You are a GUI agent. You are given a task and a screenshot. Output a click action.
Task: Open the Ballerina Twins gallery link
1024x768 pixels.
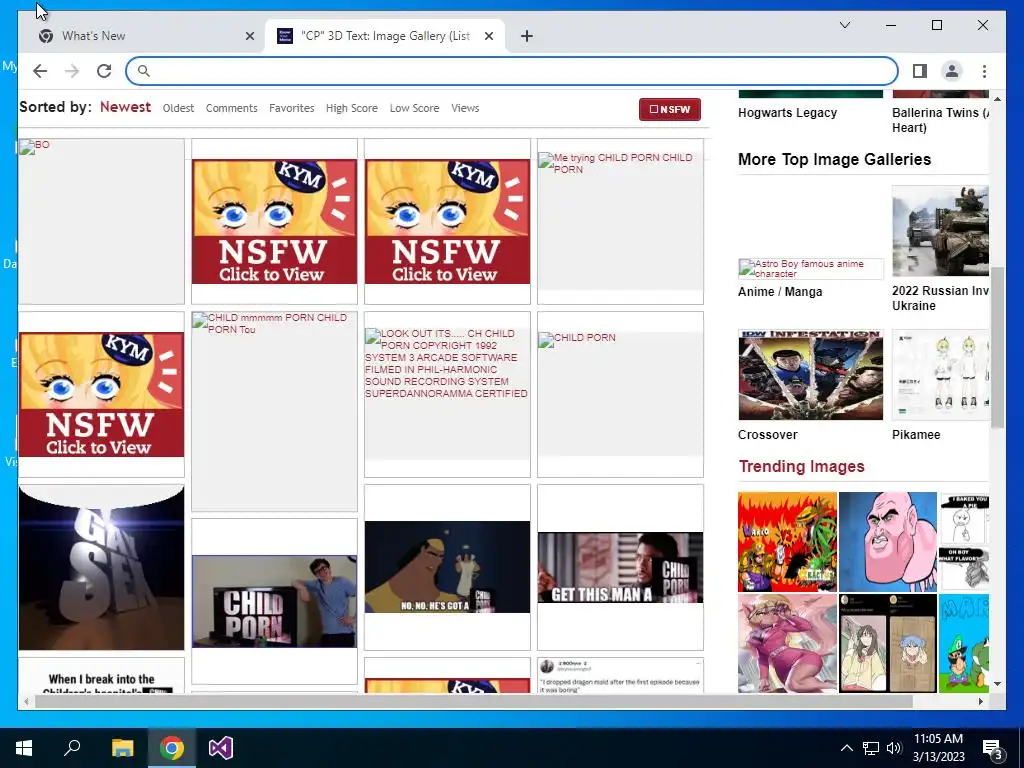click(940, 120)
